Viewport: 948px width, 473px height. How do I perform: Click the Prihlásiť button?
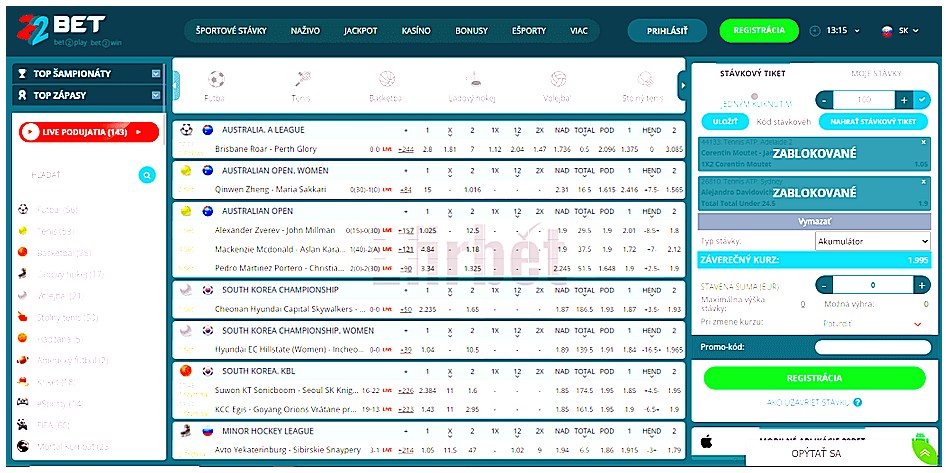(x=667, y=31)
